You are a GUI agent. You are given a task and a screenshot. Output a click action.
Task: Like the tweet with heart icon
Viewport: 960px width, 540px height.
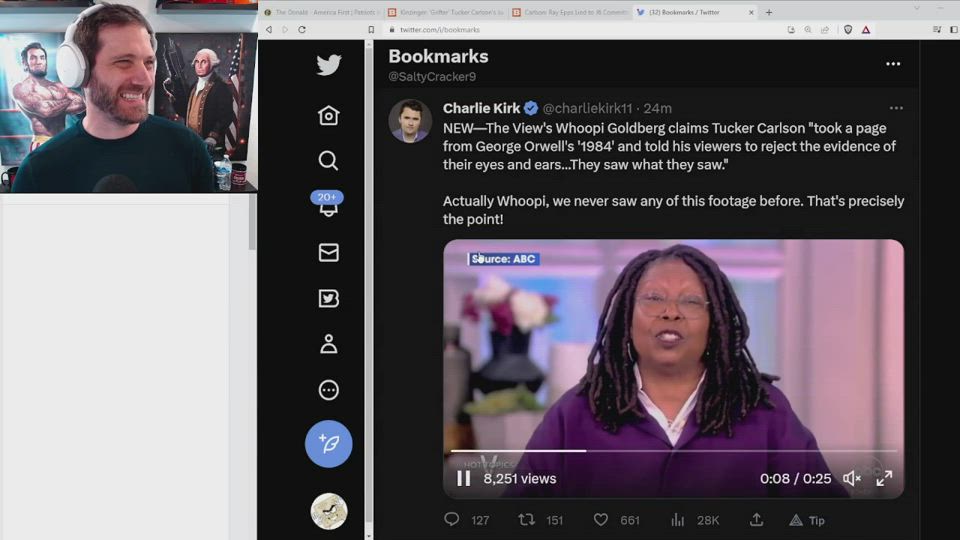click(601, 520)
